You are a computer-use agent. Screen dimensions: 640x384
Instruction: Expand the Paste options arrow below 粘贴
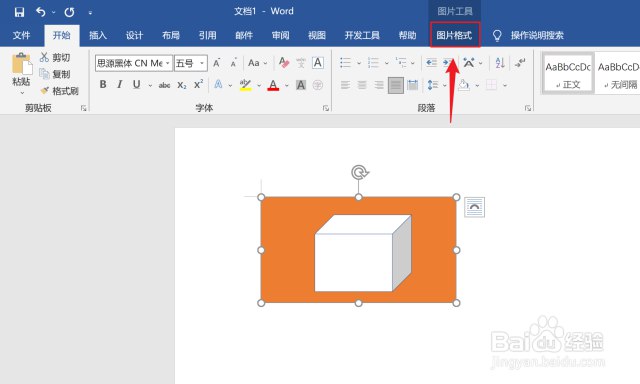[22, 93]
